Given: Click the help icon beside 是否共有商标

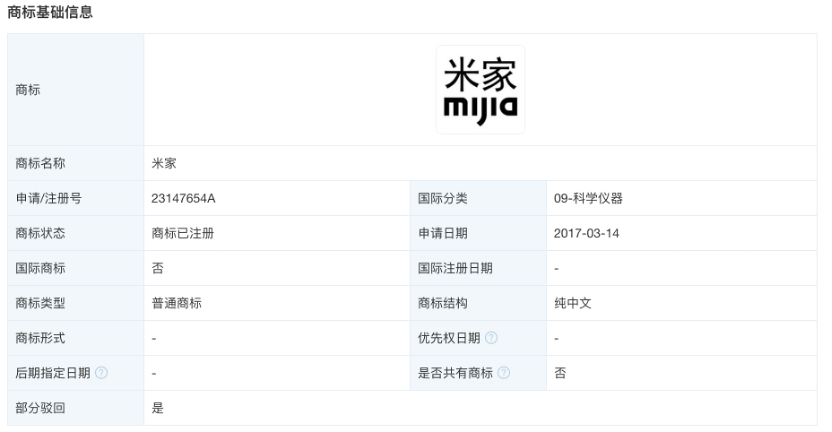Looking at the screenshot, I should coord(503,373).
